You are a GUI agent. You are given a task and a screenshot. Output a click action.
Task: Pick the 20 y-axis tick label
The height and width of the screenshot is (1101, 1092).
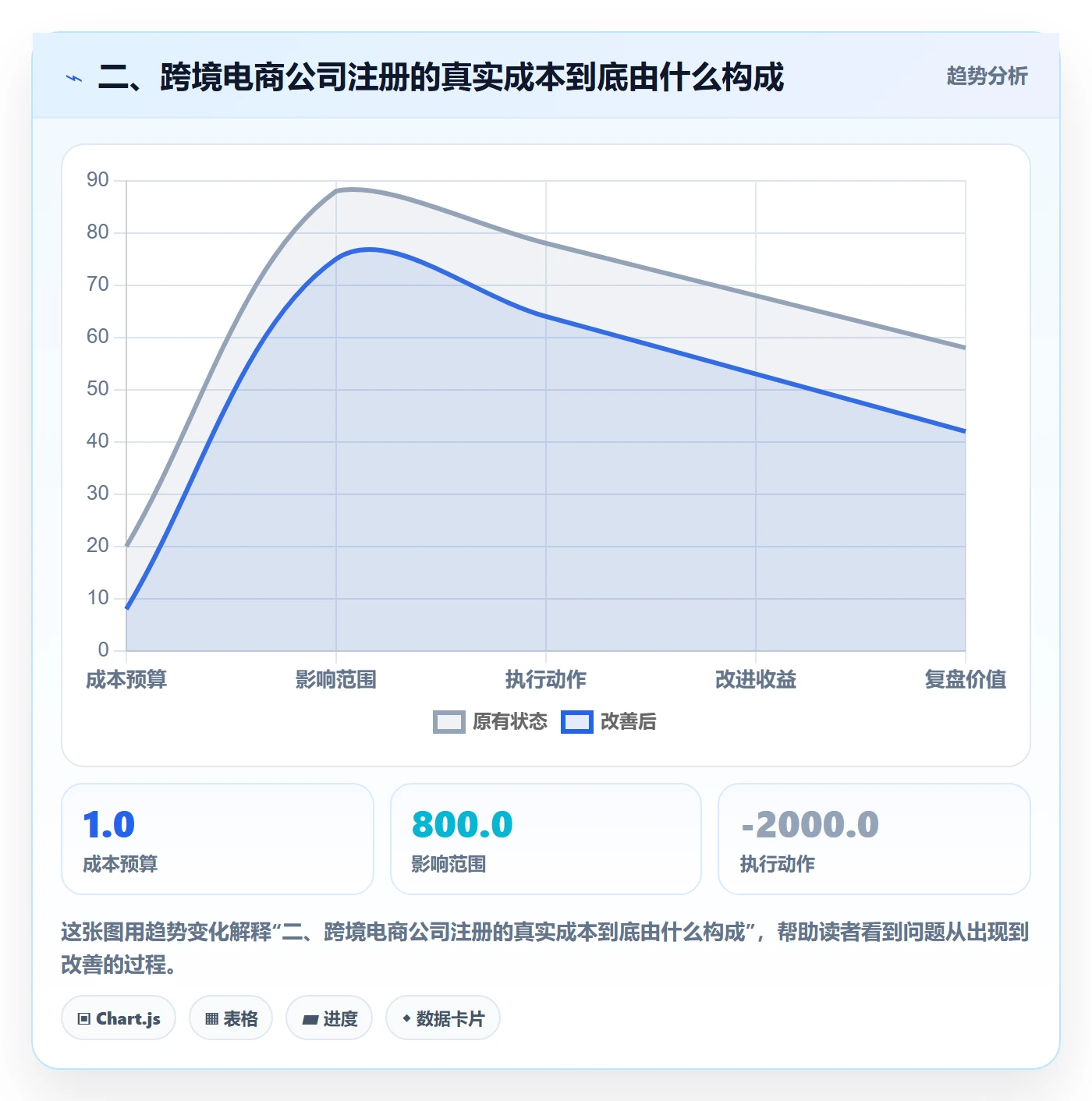(97, 546)
